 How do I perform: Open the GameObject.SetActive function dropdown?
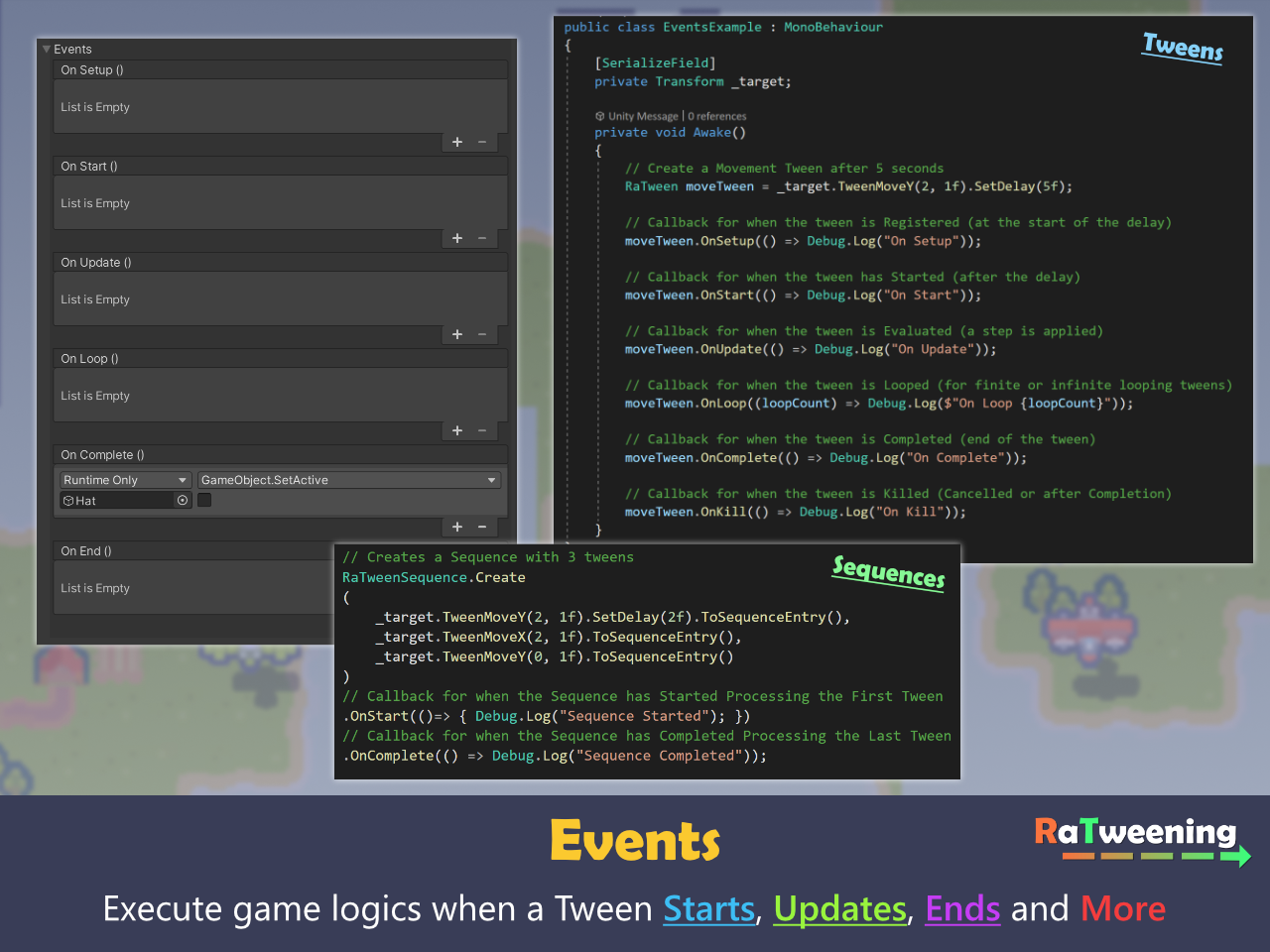coord(348,480)
